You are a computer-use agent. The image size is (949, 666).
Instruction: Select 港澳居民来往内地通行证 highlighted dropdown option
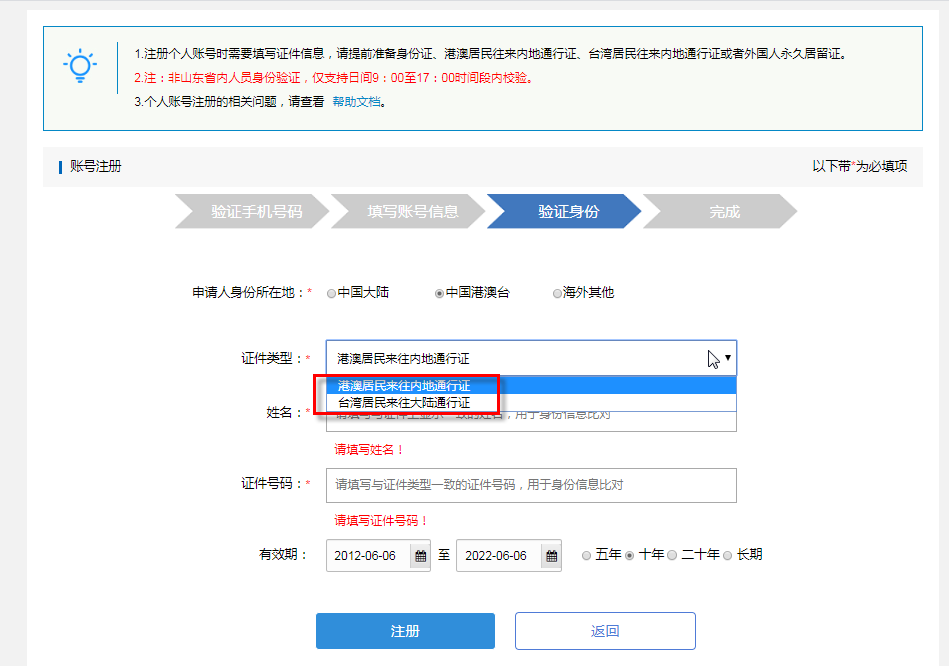point(406,384)
